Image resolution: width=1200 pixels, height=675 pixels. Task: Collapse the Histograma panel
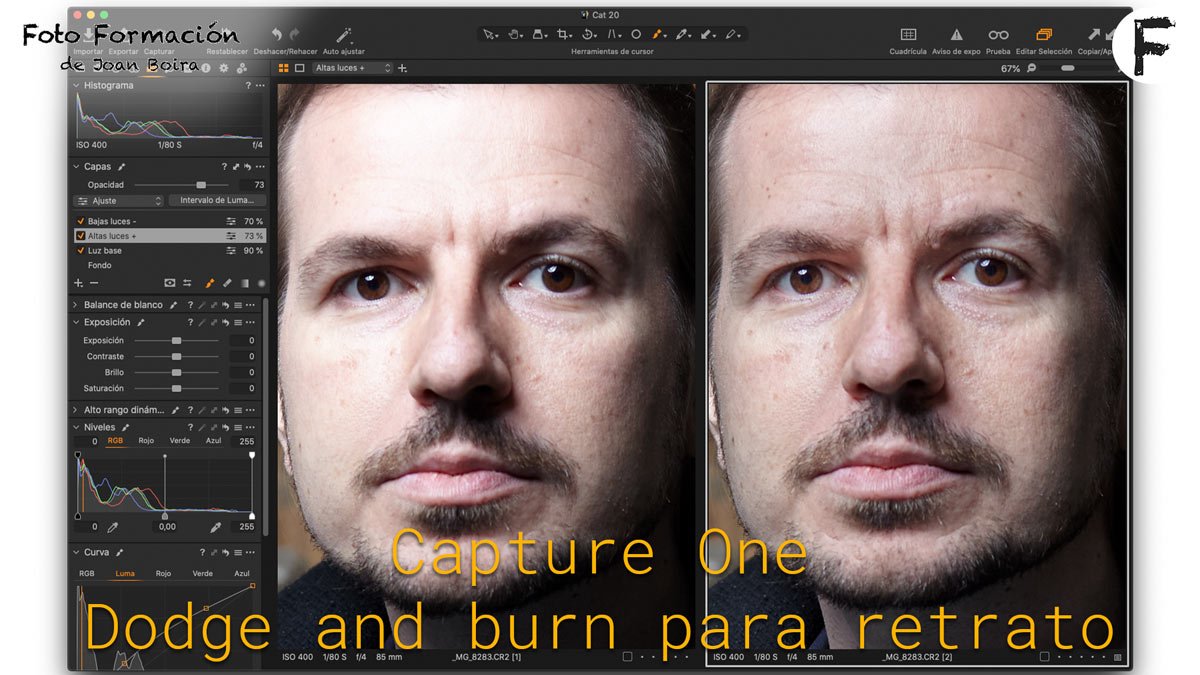[x=77, y=86]
